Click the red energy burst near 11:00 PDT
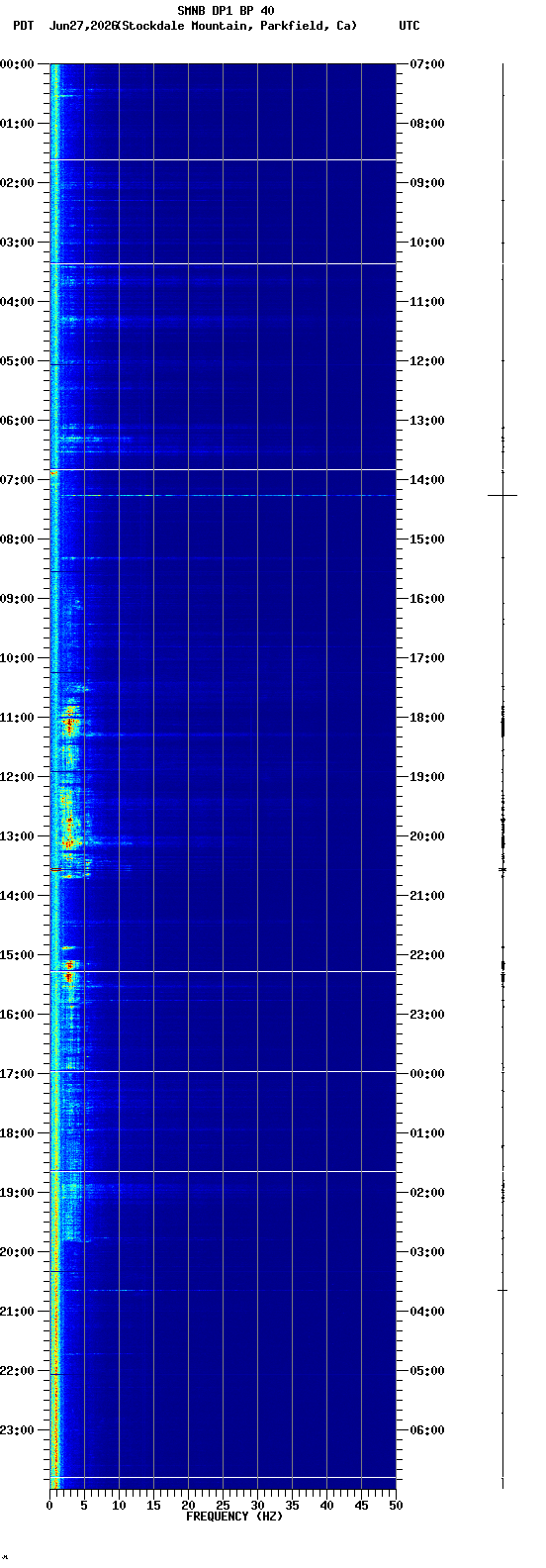Screen dimensions: 546x1568 (x=69, y=724)
